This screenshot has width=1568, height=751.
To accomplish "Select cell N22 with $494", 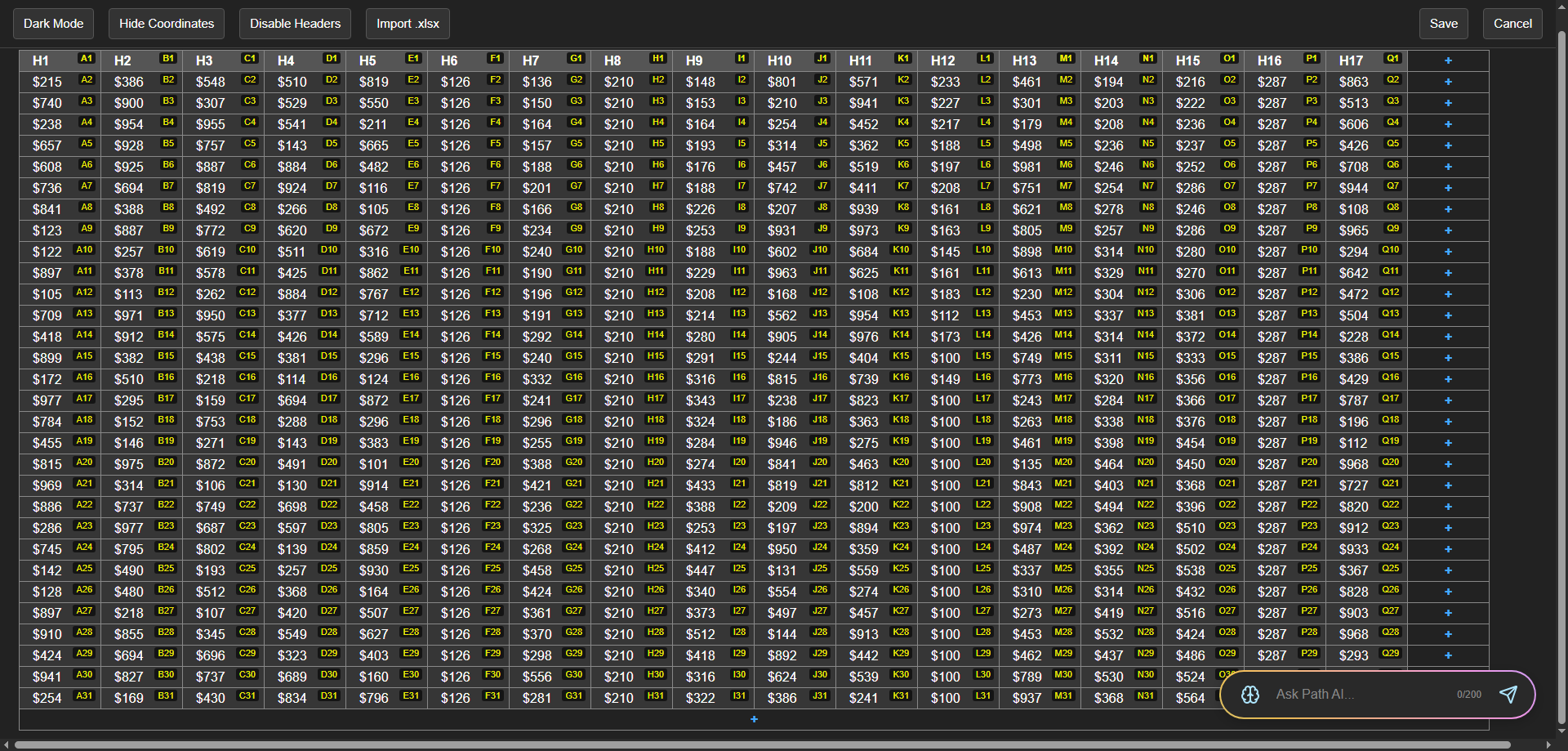I will (1121, 507).
